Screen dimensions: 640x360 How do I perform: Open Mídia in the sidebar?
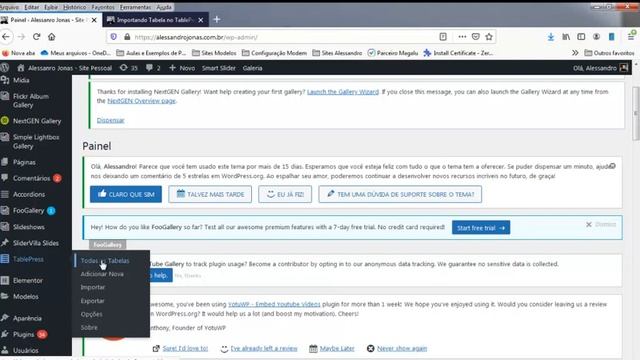pyautogui.click(x=21, y=80)
